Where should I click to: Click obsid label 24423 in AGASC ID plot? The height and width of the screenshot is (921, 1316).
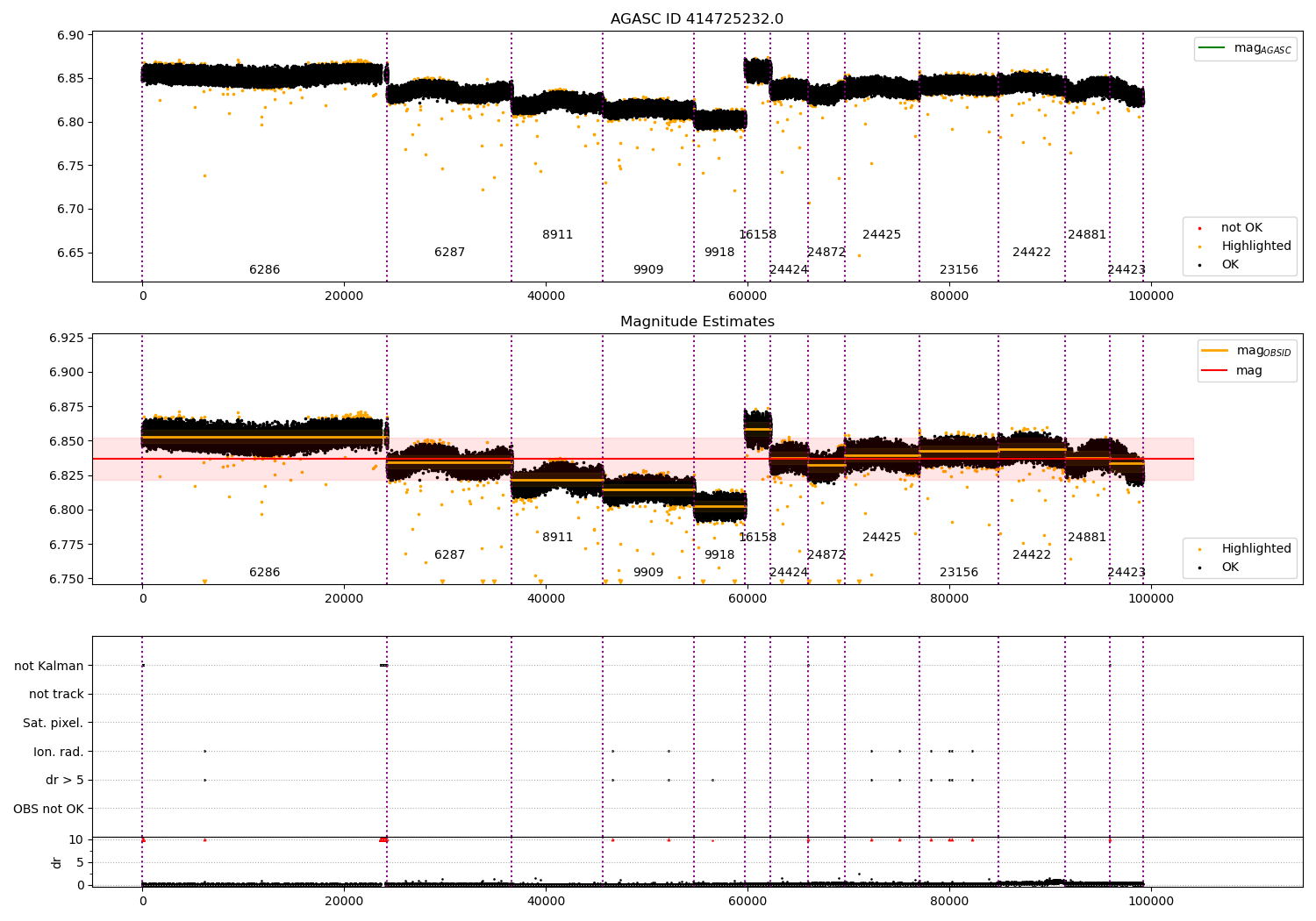click(x=1126, y=270)
